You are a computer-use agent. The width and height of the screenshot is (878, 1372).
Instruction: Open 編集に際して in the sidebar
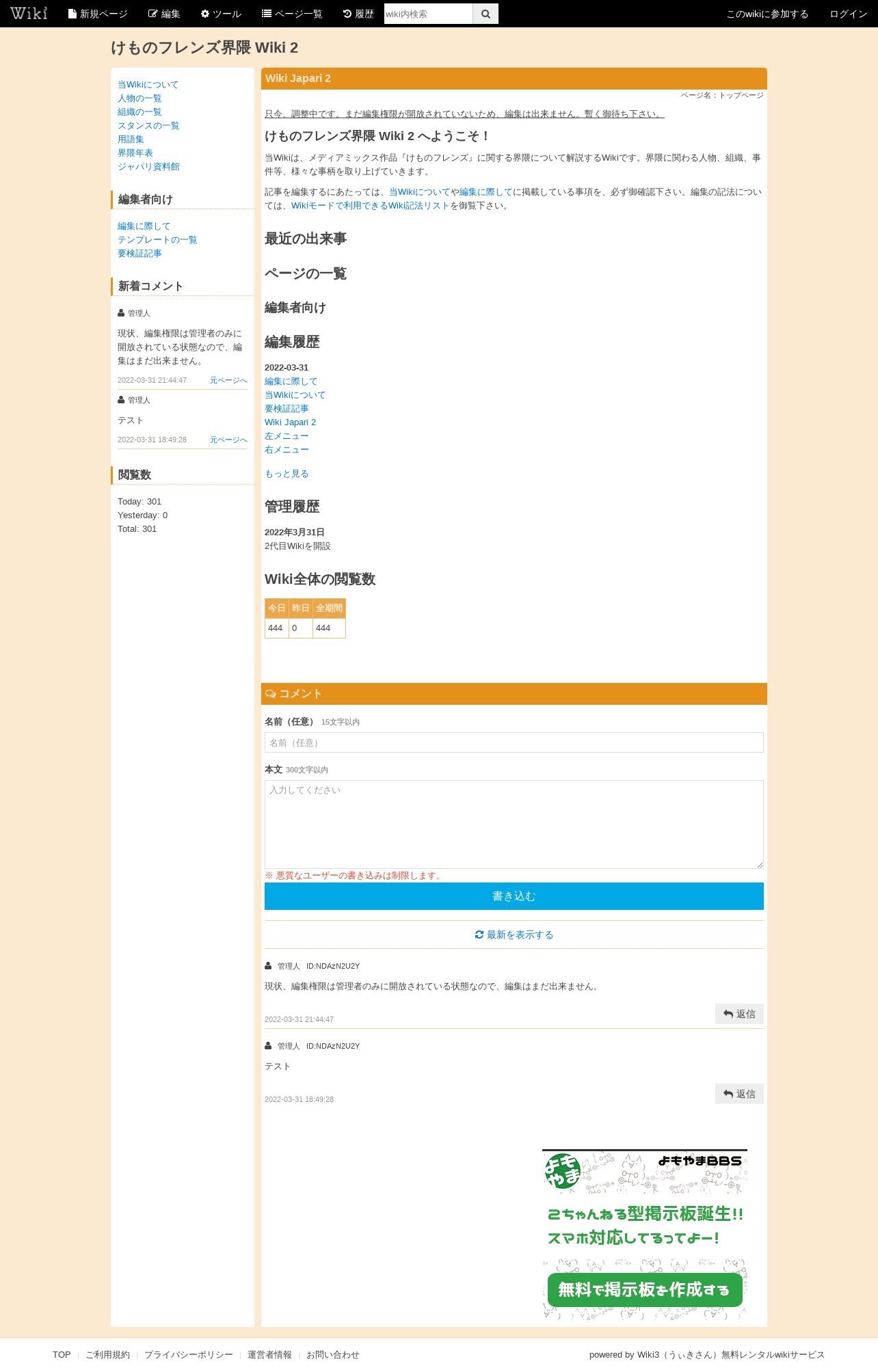(144, 226)
